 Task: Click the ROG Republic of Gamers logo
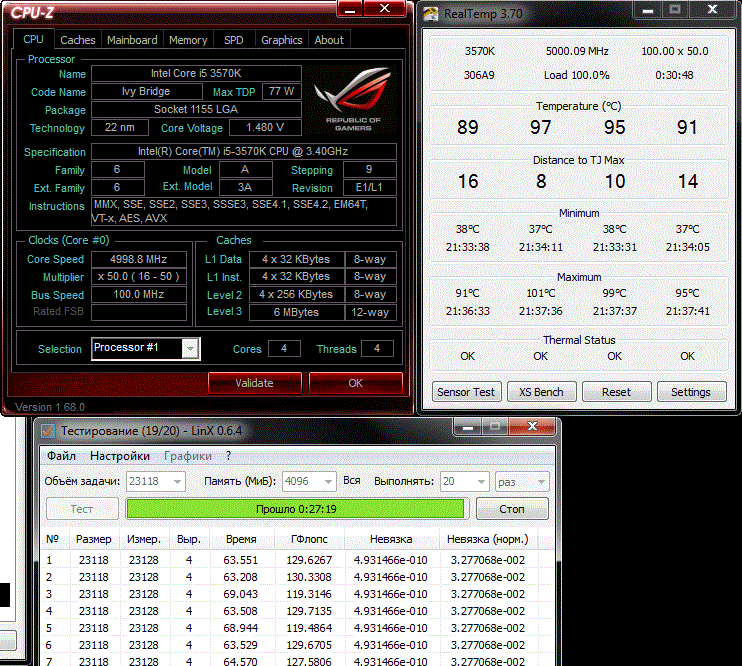click(353, 99)
